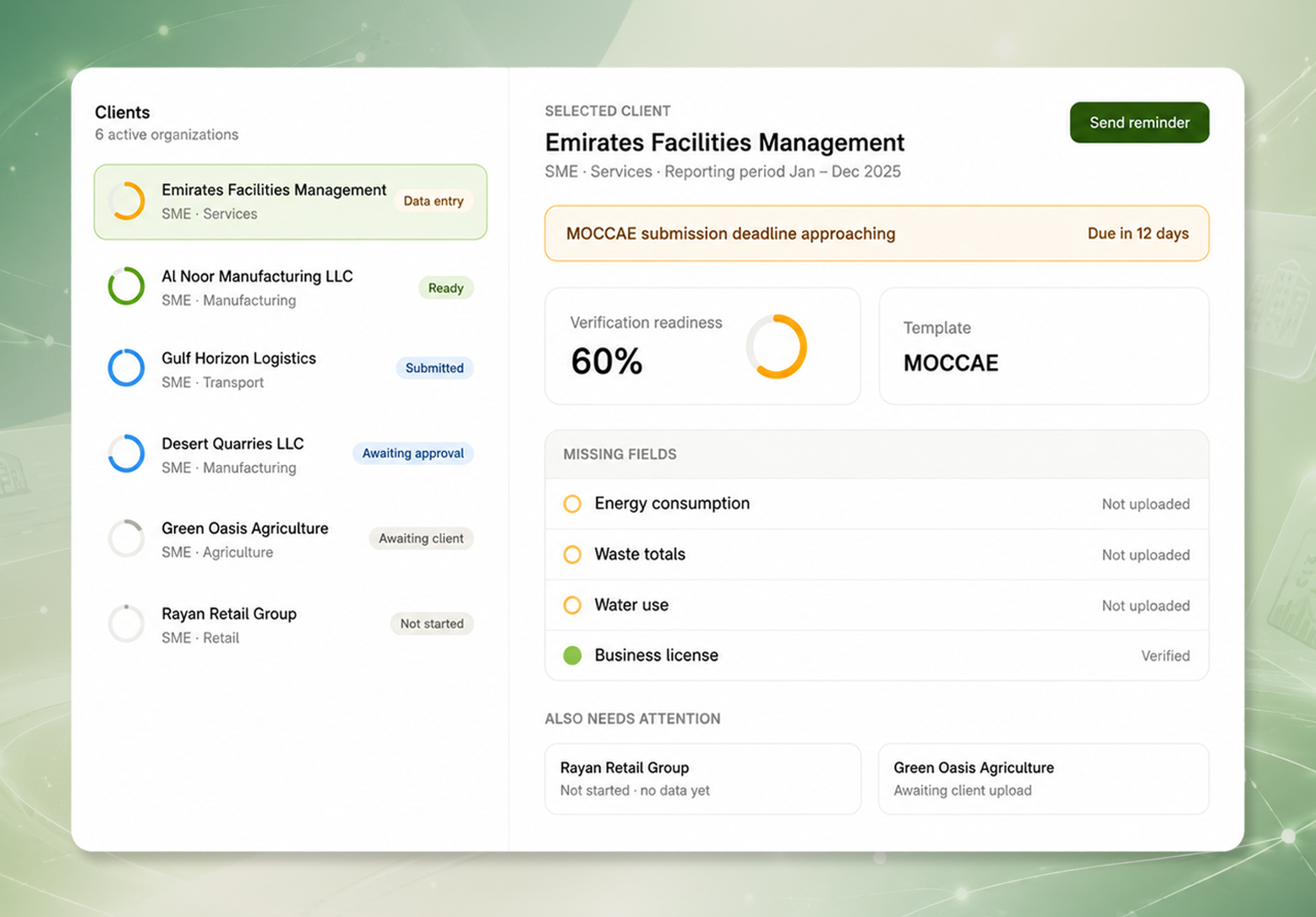Select Al Noor Manufacturing LLC in client list
The image size is (1316, 917).
coord(291,287)
